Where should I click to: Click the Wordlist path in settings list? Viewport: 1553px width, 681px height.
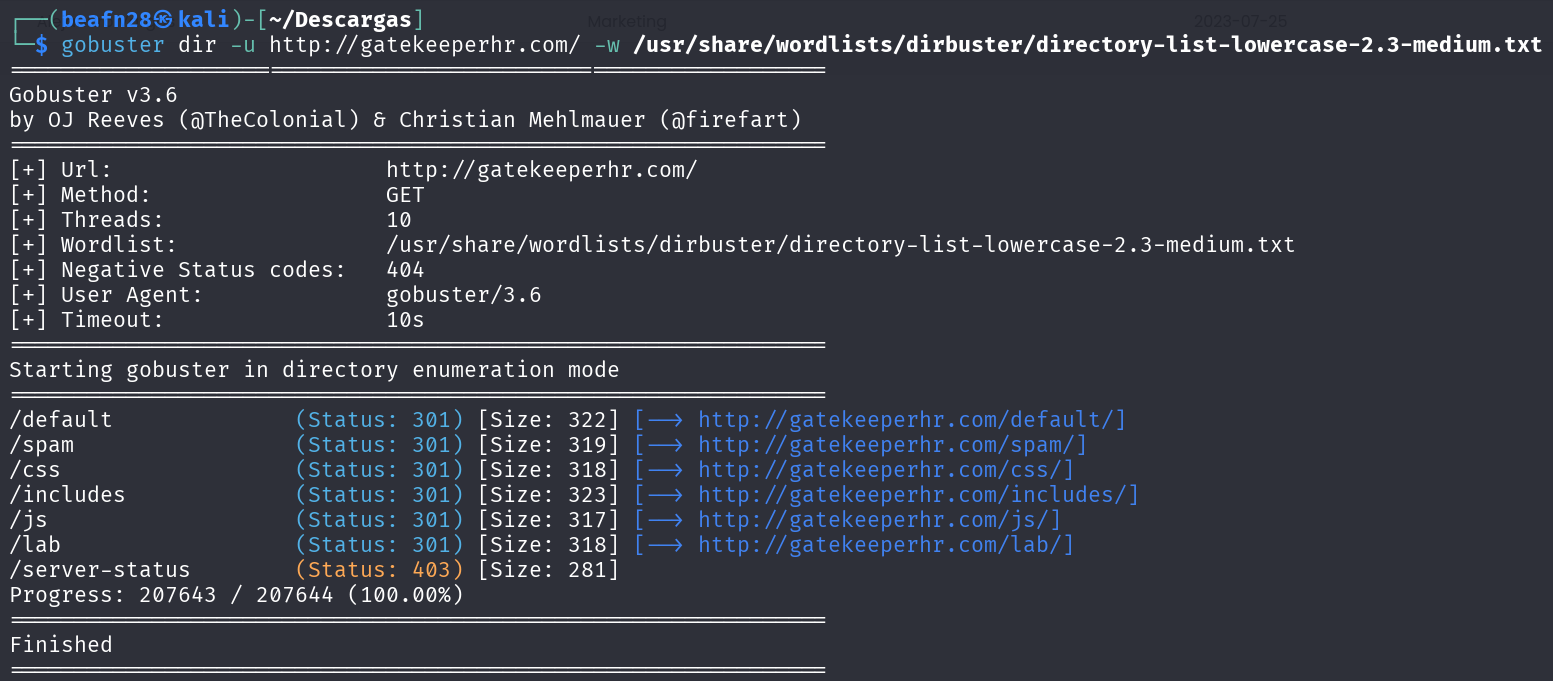840,245
